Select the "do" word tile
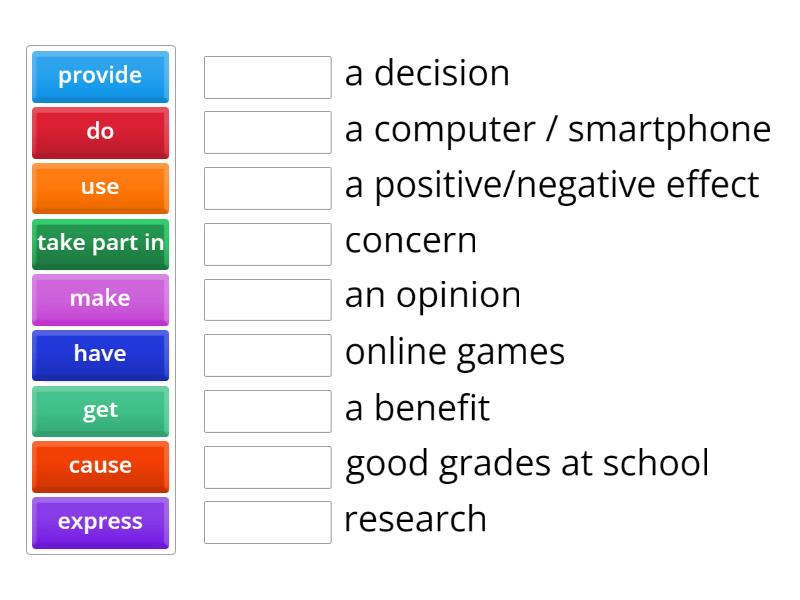The width and height of the screenshot is (800, 600). click(100, 133)
